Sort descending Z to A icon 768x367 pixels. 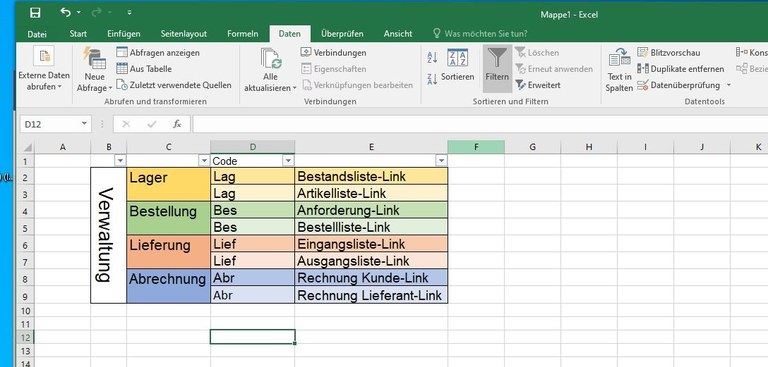pyautogui.click(x=432, y=79)
